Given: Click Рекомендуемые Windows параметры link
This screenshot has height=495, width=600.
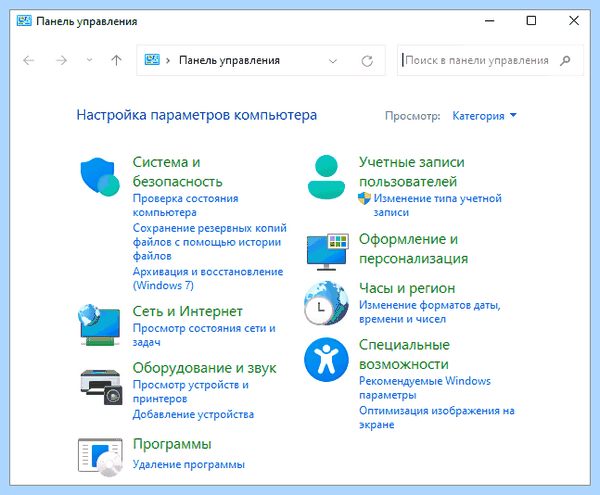Looking at the screenshot, I should pos(425,388).
